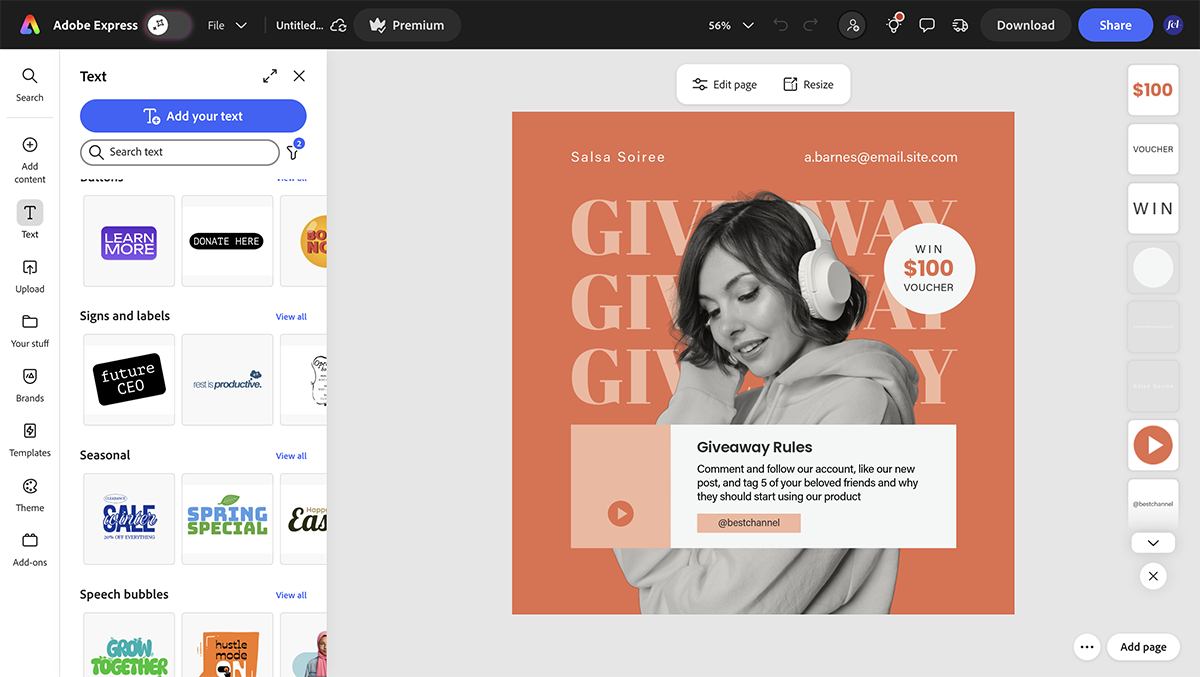Switch to Edit page mode
Image resolution: width=1200 pixels, height=677 pixels.
point(723,84)
